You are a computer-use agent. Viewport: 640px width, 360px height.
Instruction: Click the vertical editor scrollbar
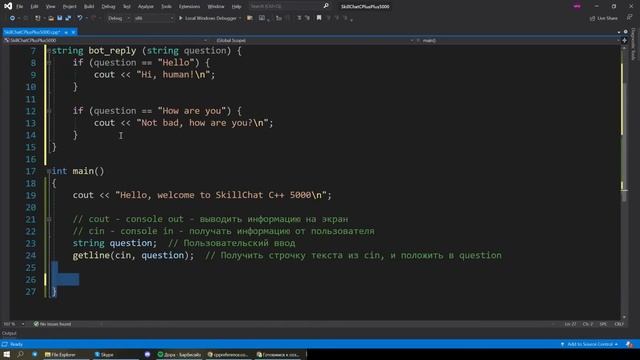(x=624, y=182)
